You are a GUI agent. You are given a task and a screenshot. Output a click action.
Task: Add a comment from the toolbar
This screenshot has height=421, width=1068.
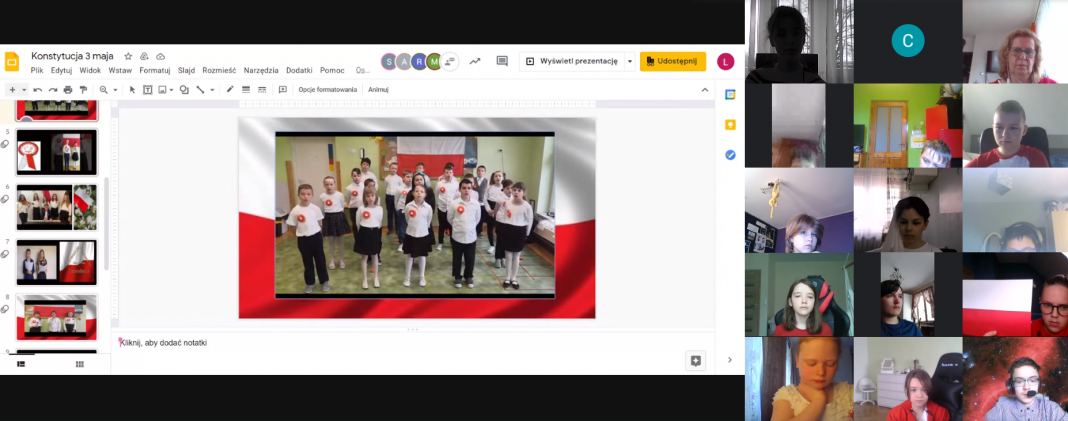pyautogui.click(x=283, y=90)
